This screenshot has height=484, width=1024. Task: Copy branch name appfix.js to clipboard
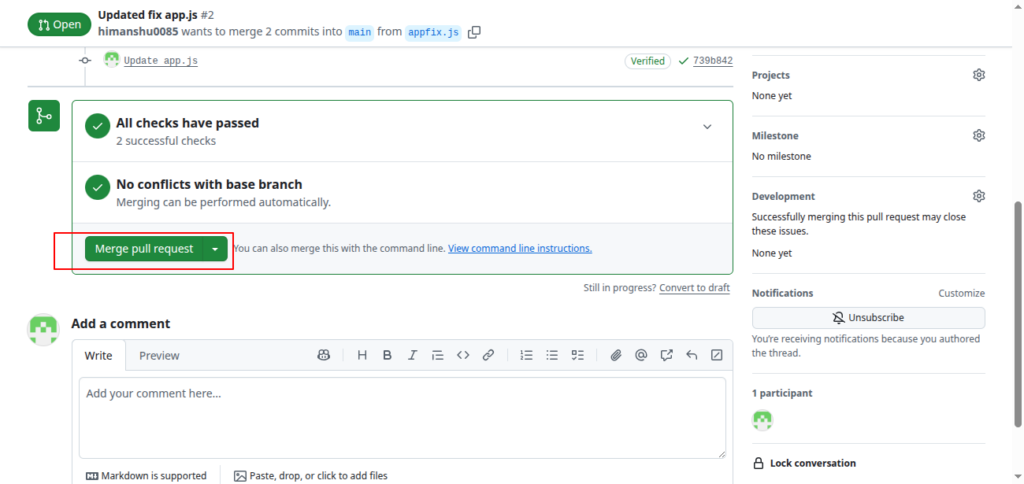pyautogui.click(x=474, y=32)
